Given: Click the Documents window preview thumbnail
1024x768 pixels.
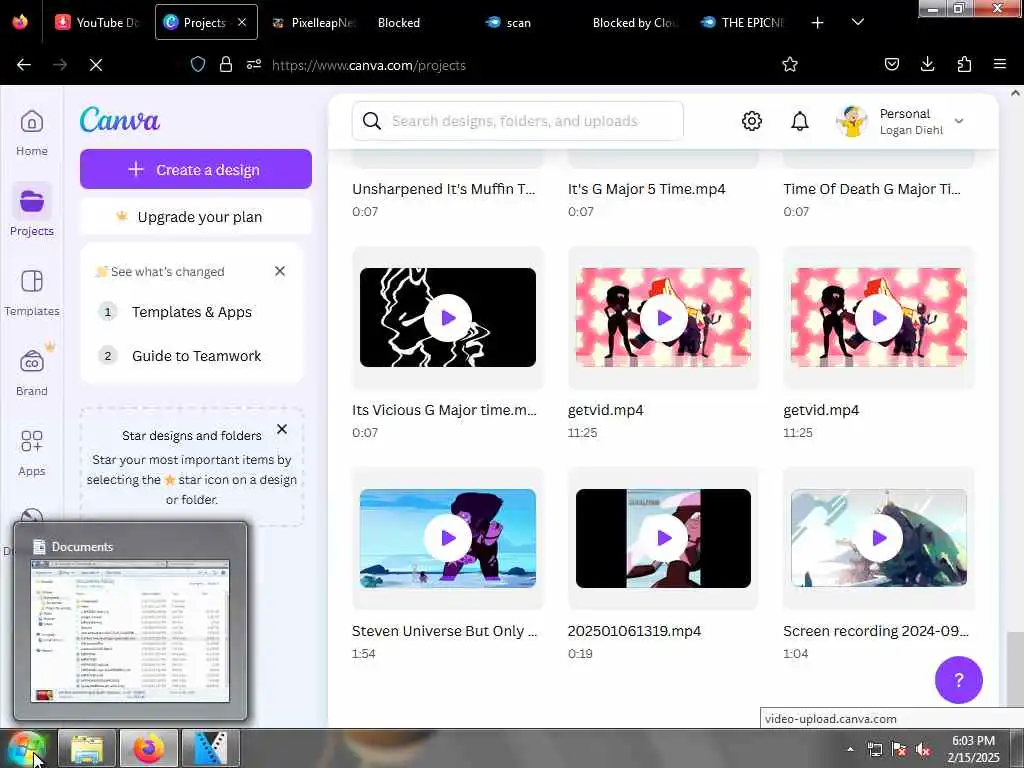Looking at the screenshot, I should [130, 631].
